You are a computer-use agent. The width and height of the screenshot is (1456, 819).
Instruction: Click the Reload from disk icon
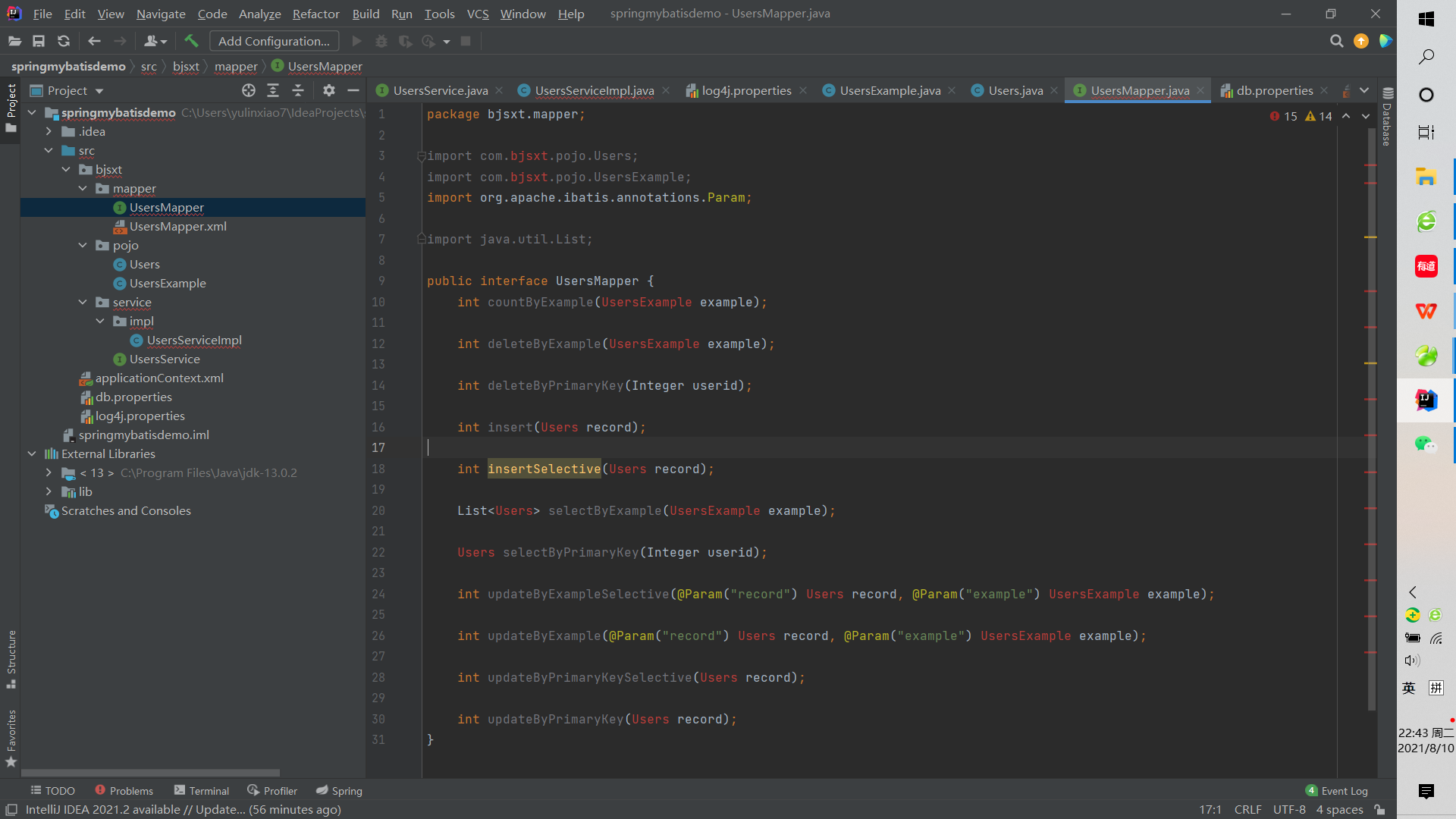tap(64, 41)
